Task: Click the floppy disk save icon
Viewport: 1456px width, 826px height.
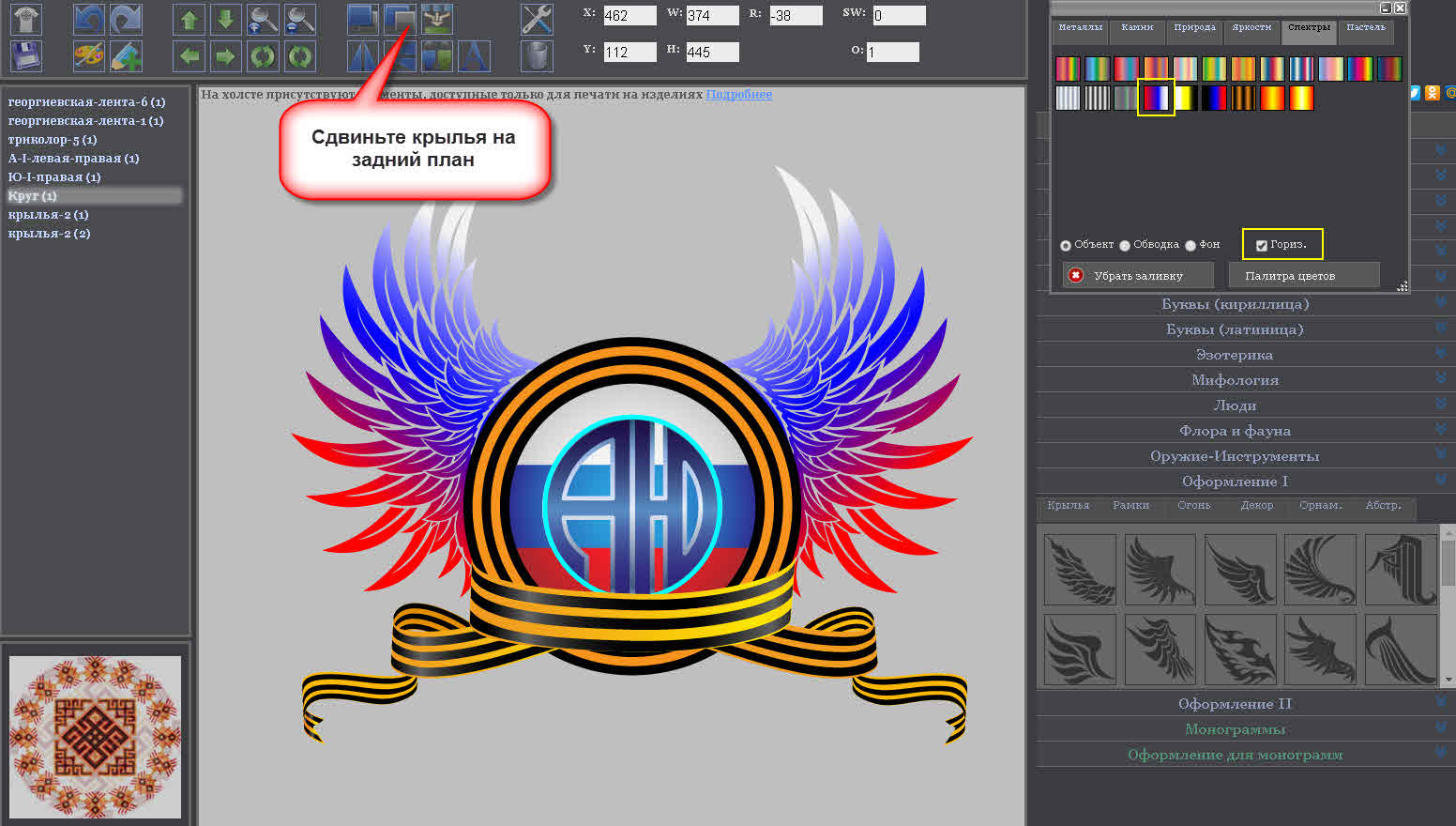Action: [26, 56]
